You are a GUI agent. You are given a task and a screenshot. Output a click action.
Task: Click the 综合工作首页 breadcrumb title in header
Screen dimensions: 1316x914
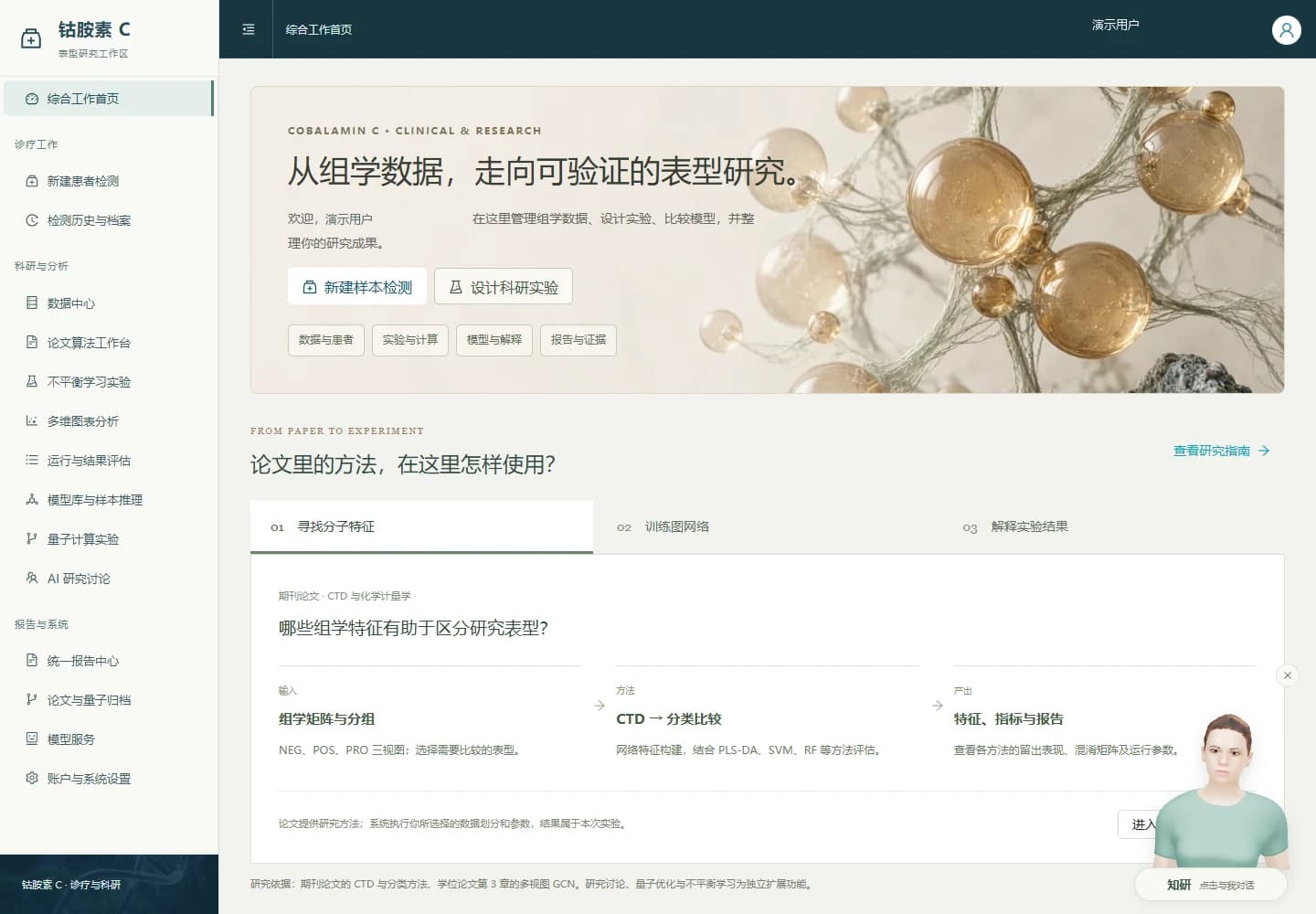(x=319, y=29)
